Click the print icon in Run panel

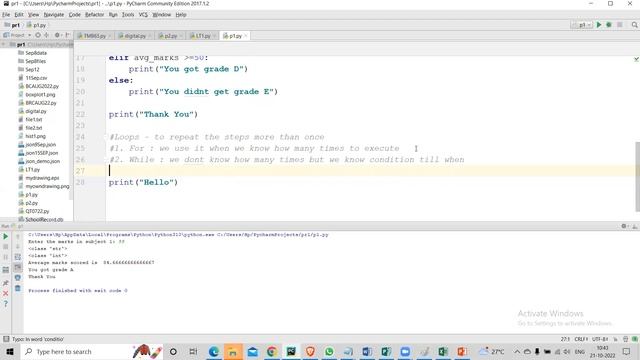click(18, 278)
